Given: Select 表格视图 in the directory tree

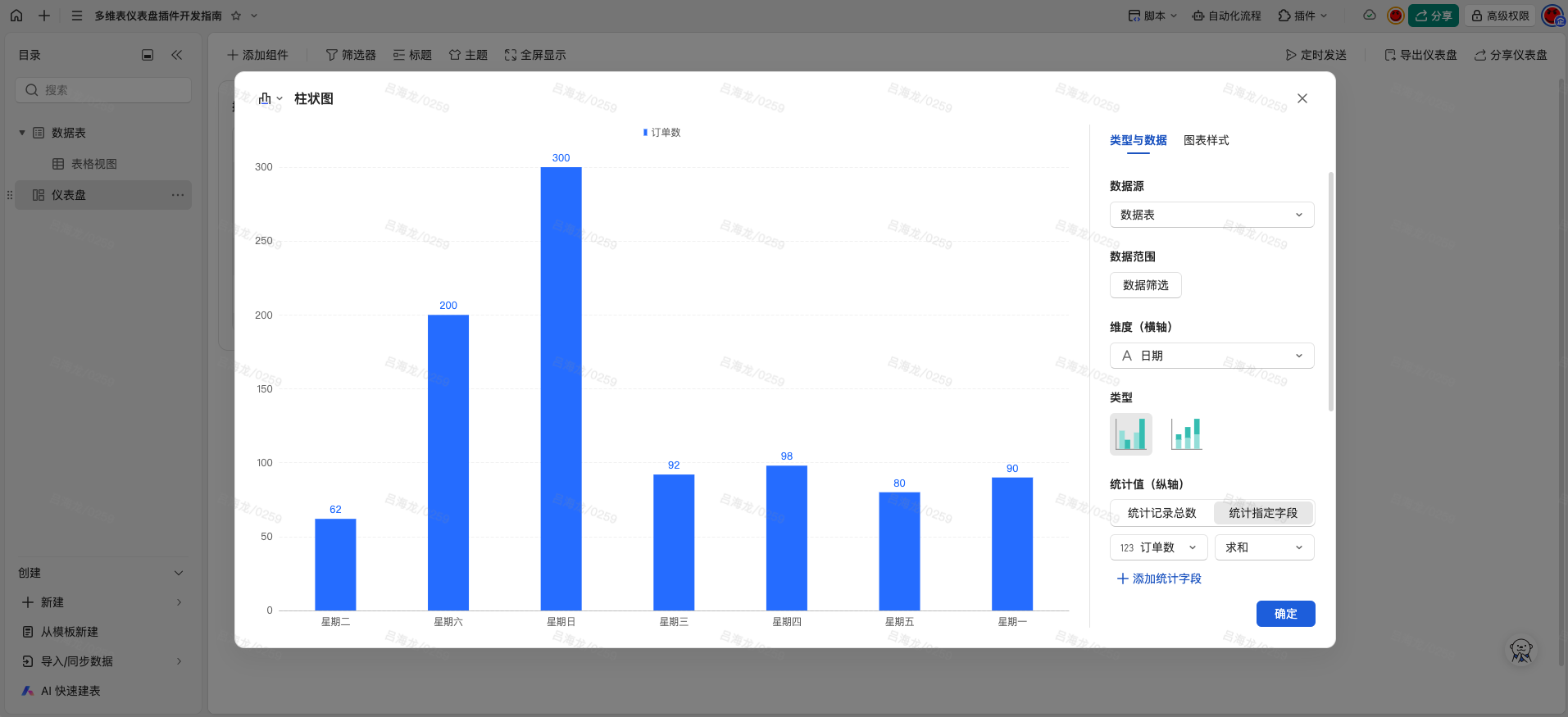Looking at the screenshot, I should click(x=93, y=164).
